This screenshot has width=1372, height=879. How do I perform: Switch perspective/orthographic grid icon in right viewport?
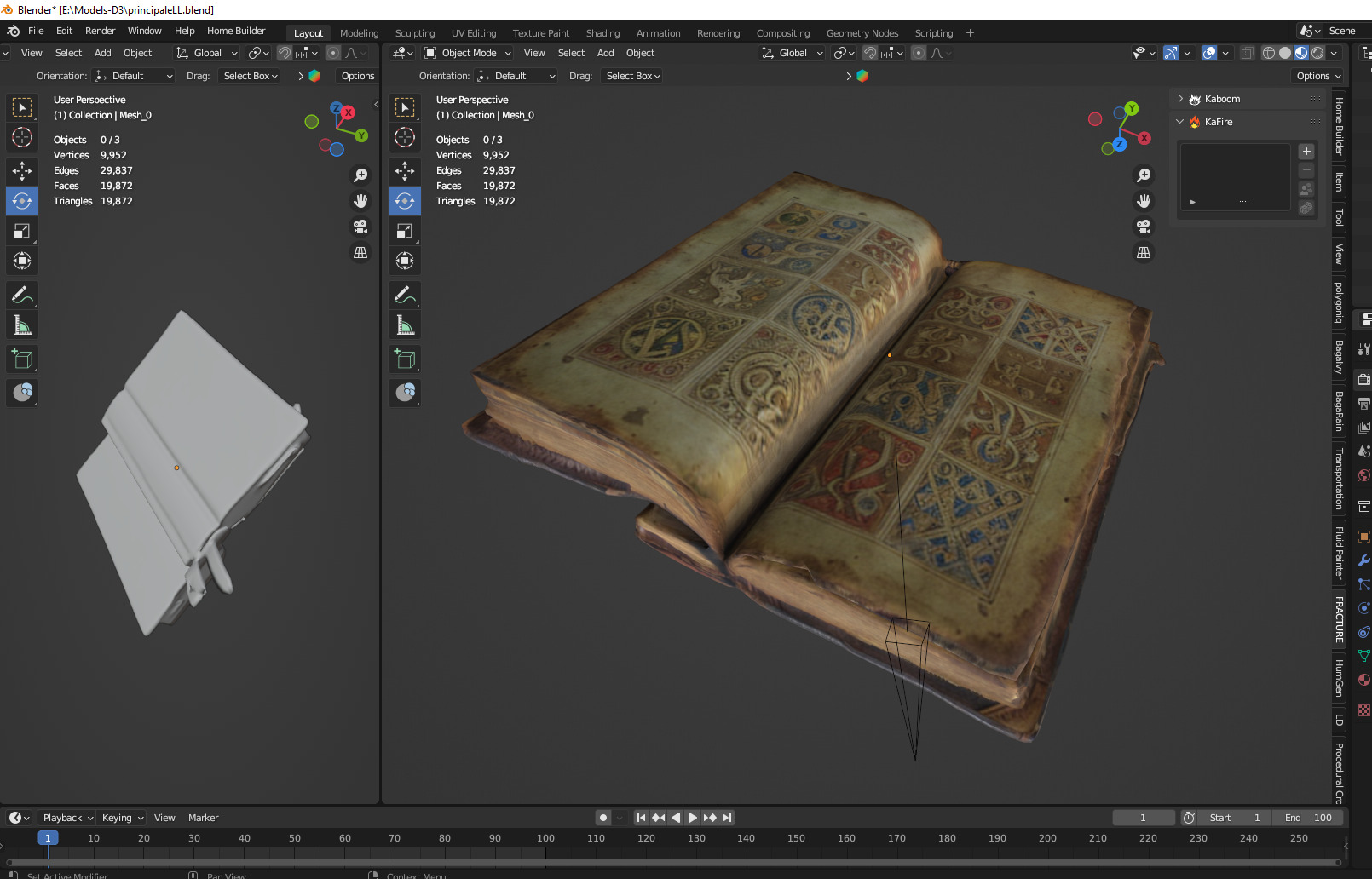click(1144, 253)
